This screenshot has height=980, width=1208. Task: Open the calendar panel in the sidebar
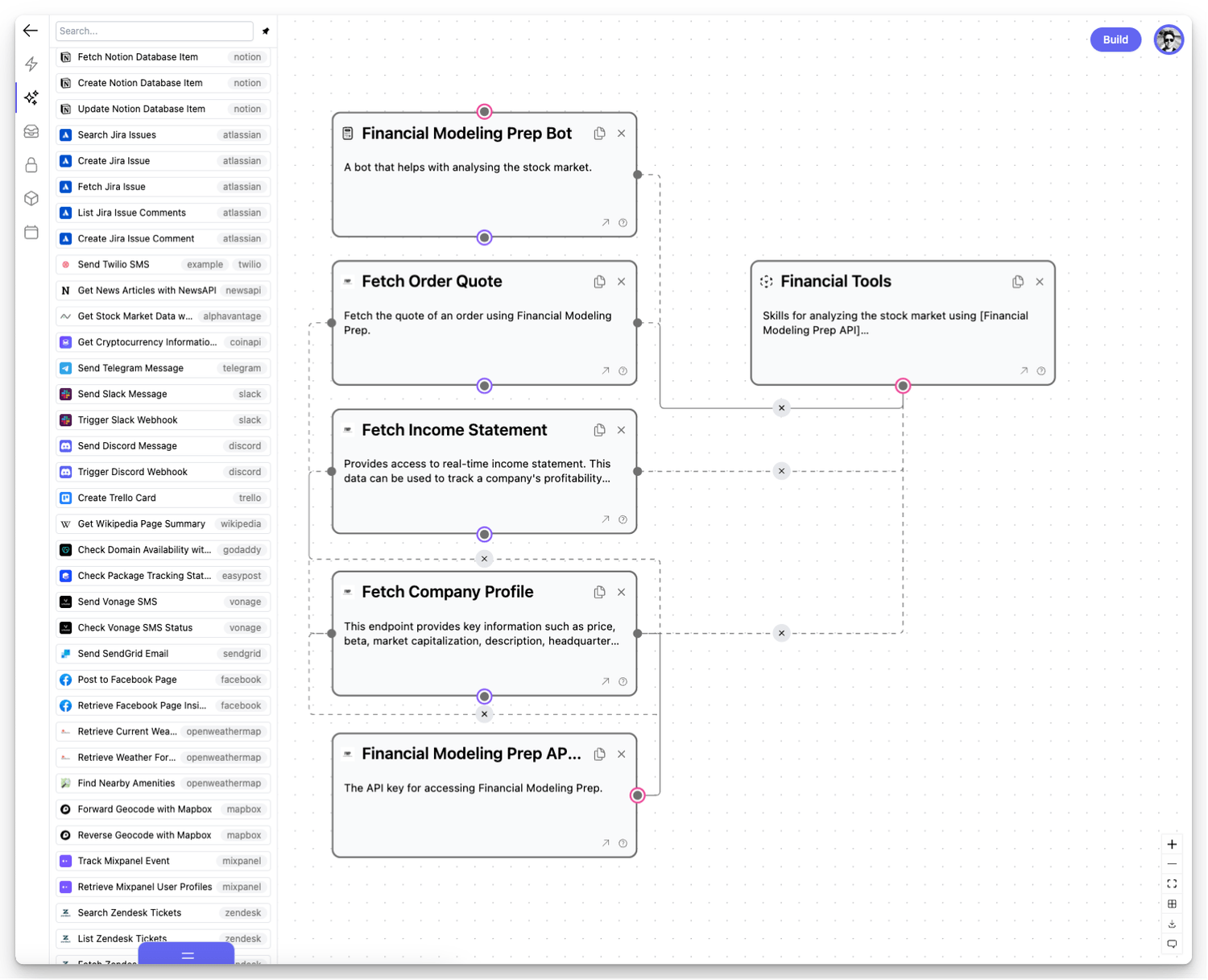tap(31, 232)
